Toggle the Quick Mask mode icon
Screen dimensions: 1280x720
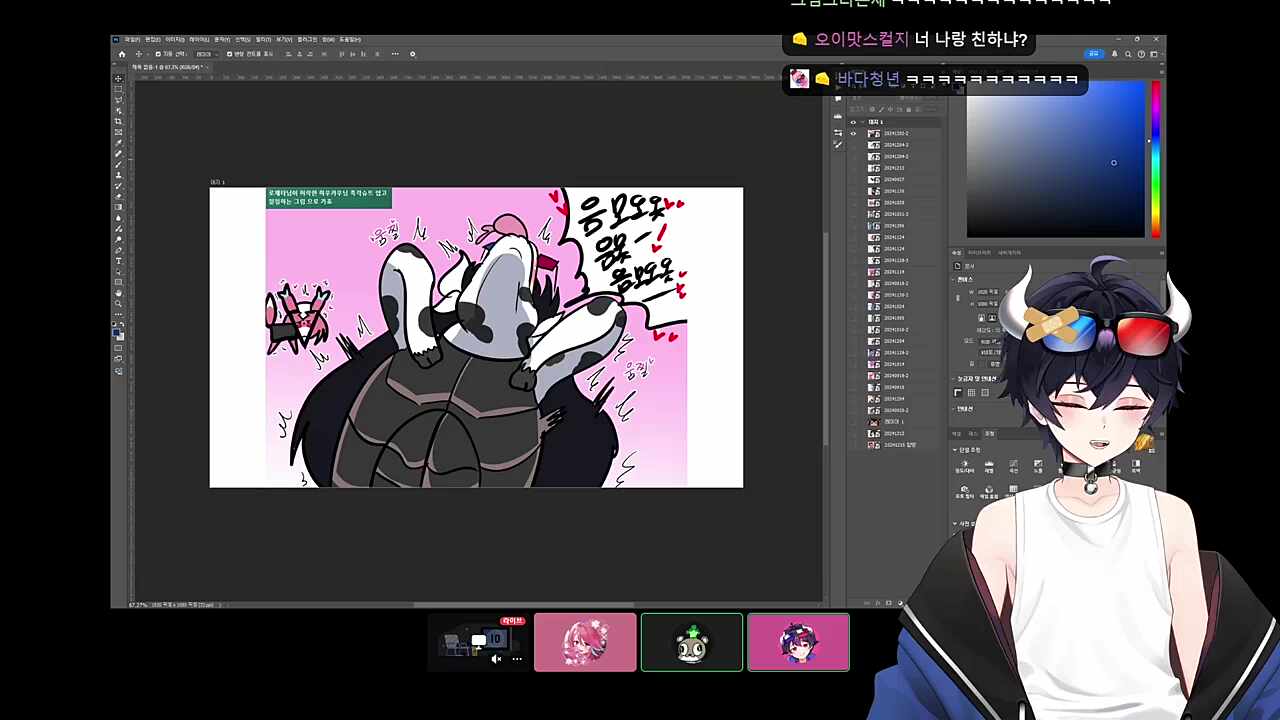(118, 348)
